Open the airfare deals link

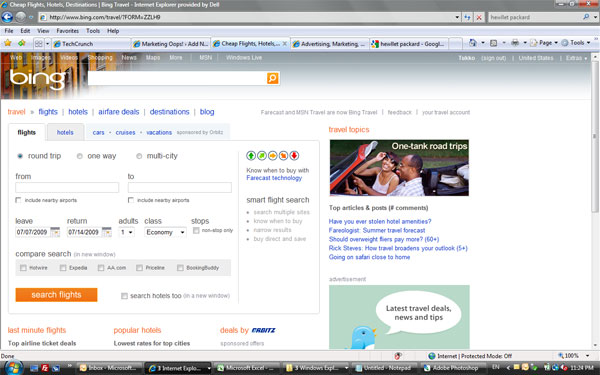(119, 112)
